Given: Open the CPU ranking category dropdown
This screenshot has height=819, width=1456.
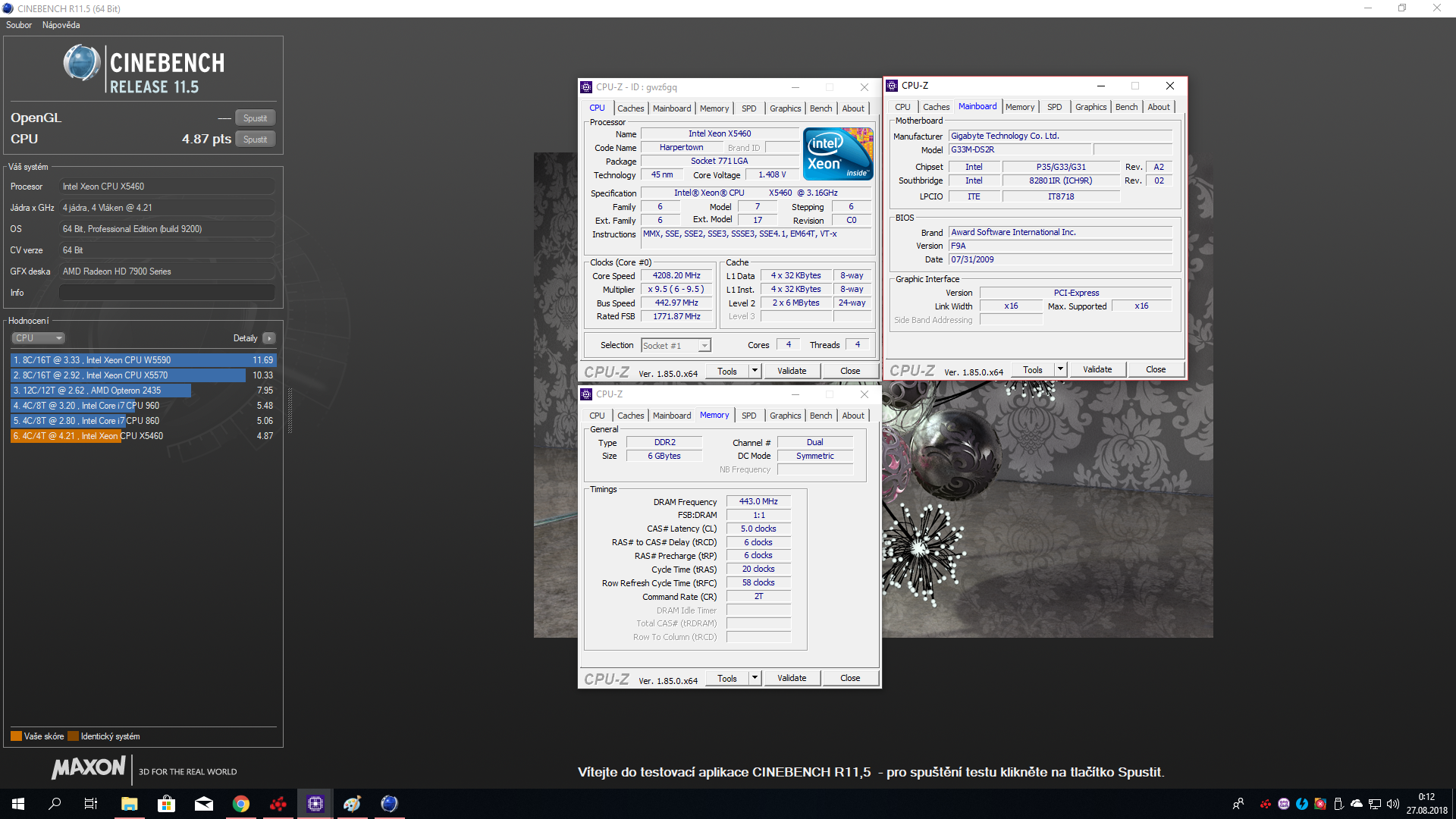Looking at the screenshot, I should click(38, 338).
